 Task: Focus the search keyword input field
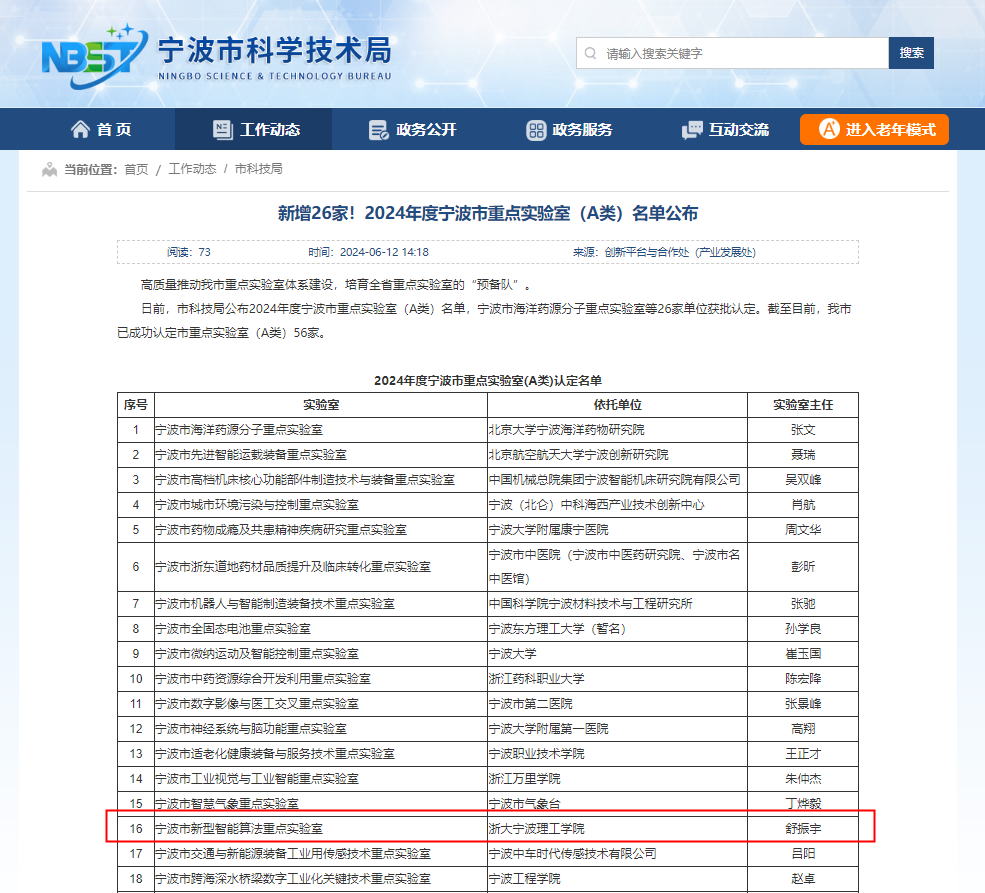point(740,53)
